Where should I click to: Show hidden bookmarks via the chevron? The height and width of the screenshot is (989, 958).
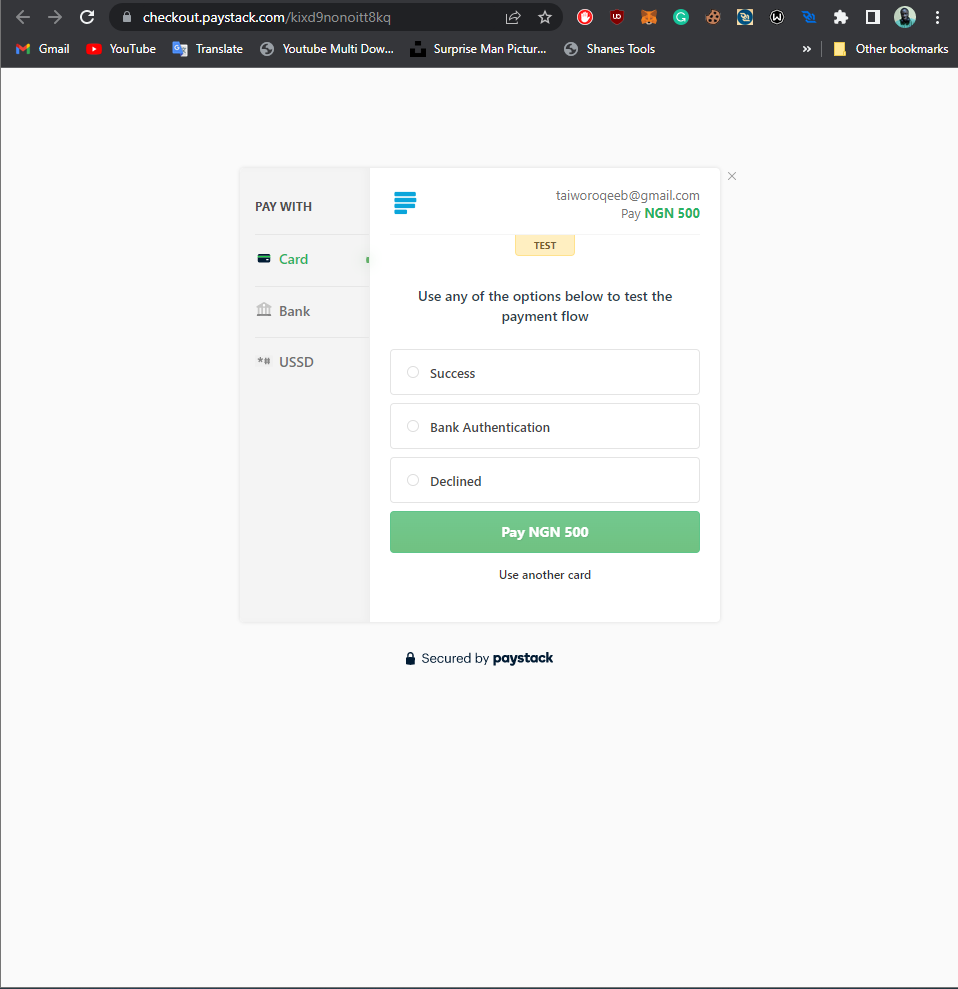point(807,48)
